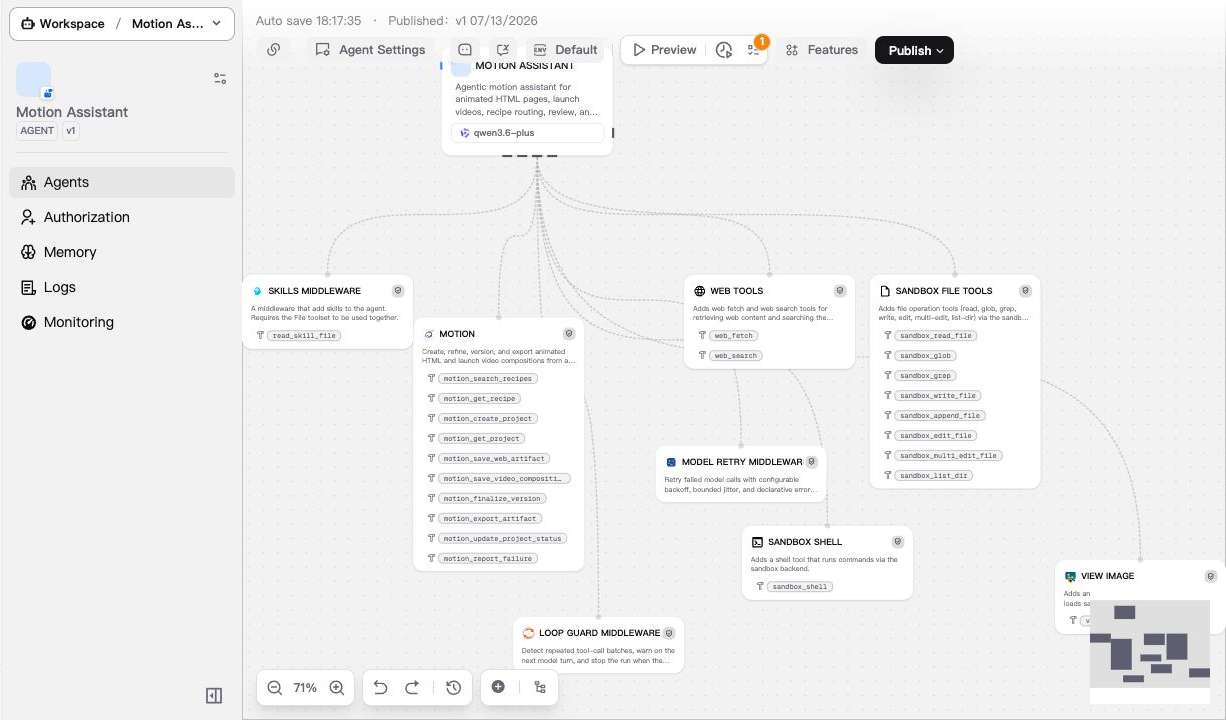
Task: Click the sliders settings icon near Motion Assistant
Action: click(x=220, y=79)
